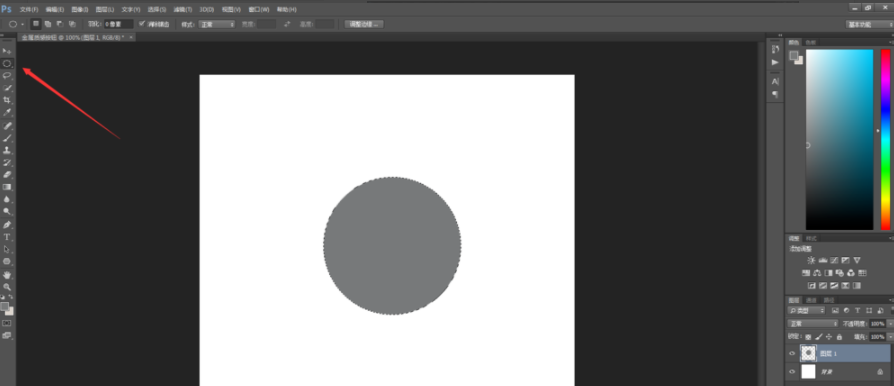The height and width of the screenshot is (386, 894).
Task: Switch to the 通道 channels tab
Action: (x=811, y=300)
